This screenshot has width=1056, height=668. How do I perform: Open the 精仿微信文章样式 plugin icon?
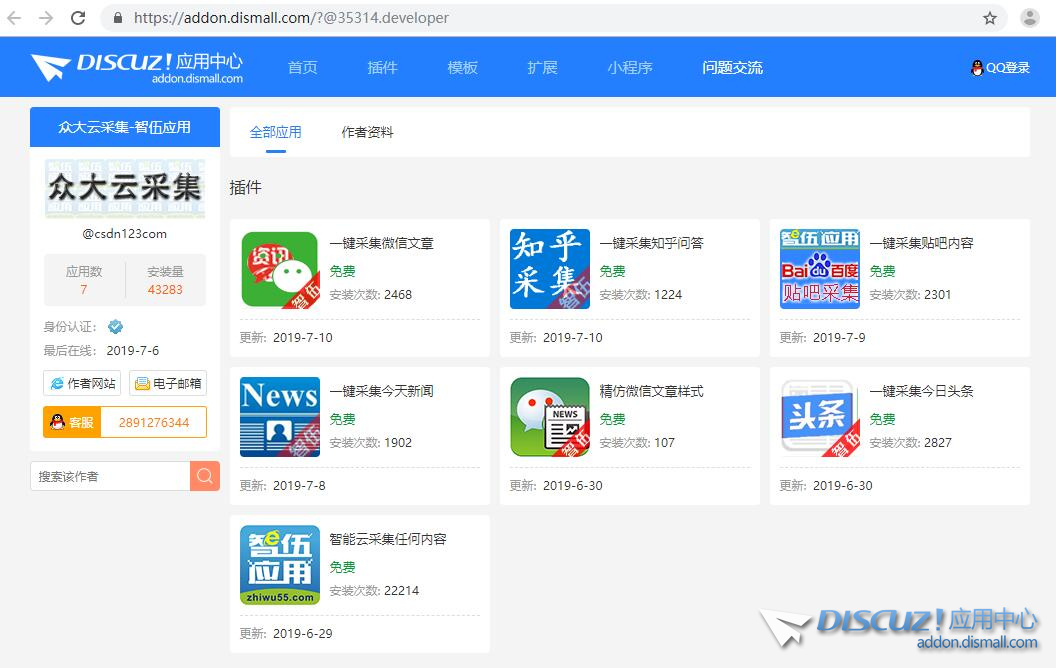point(550,418)
